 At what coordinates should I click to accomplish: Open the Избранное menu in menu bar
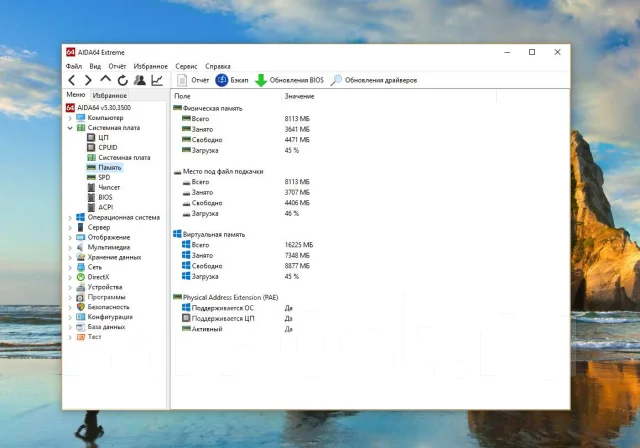click(151, 66)
